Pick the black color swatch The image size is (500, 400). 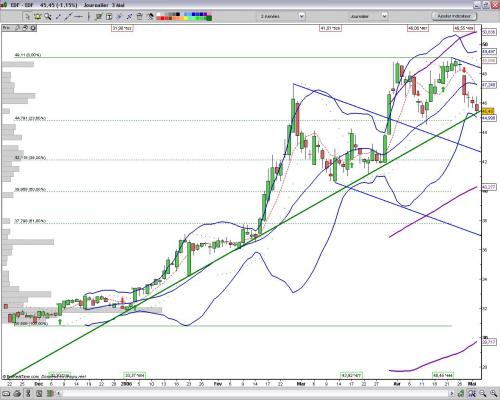pyautogui.click(x=178, y=14)
